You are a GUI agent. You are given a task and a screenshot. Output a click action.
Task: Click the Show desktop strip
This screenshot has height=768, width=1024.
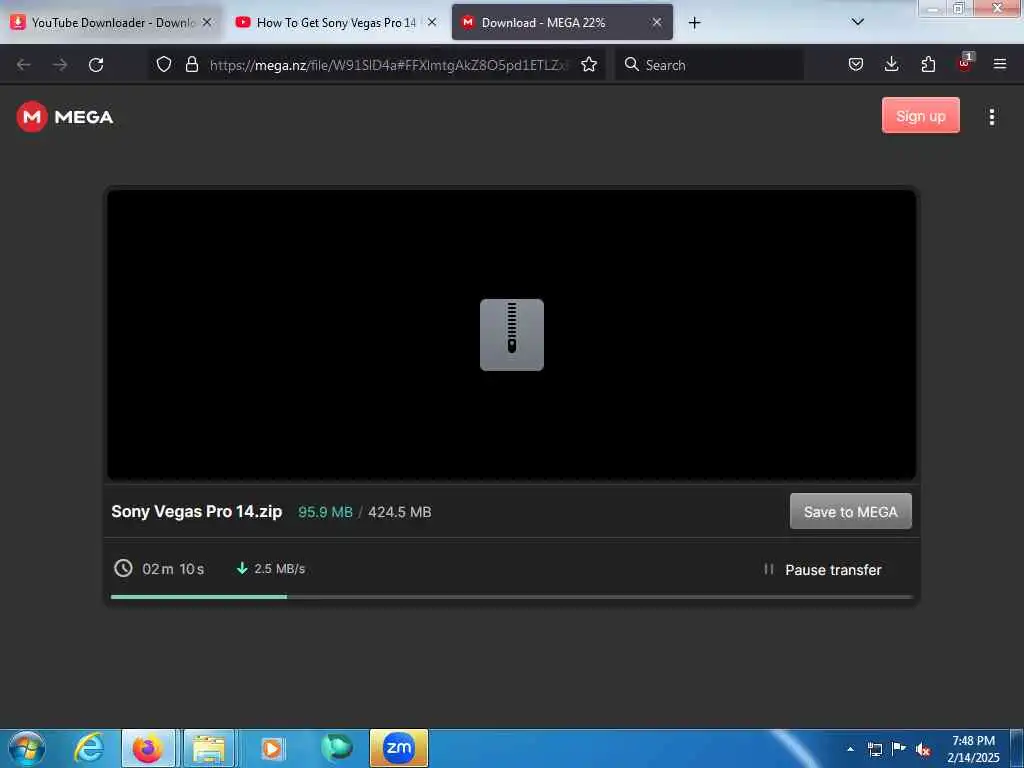(x=1017, y=748)
